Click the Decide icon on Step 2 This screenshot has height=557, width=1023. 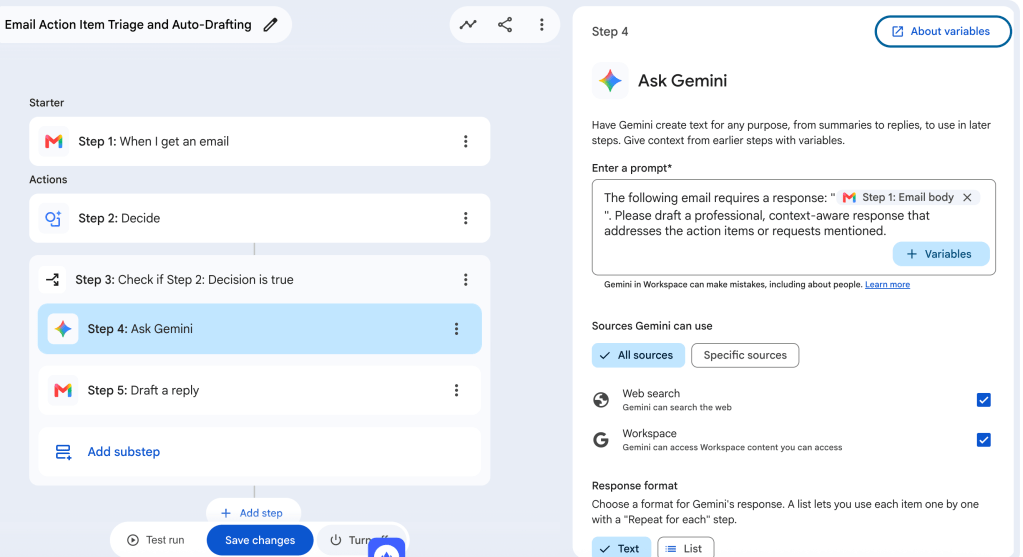click(x=53, y=218)
